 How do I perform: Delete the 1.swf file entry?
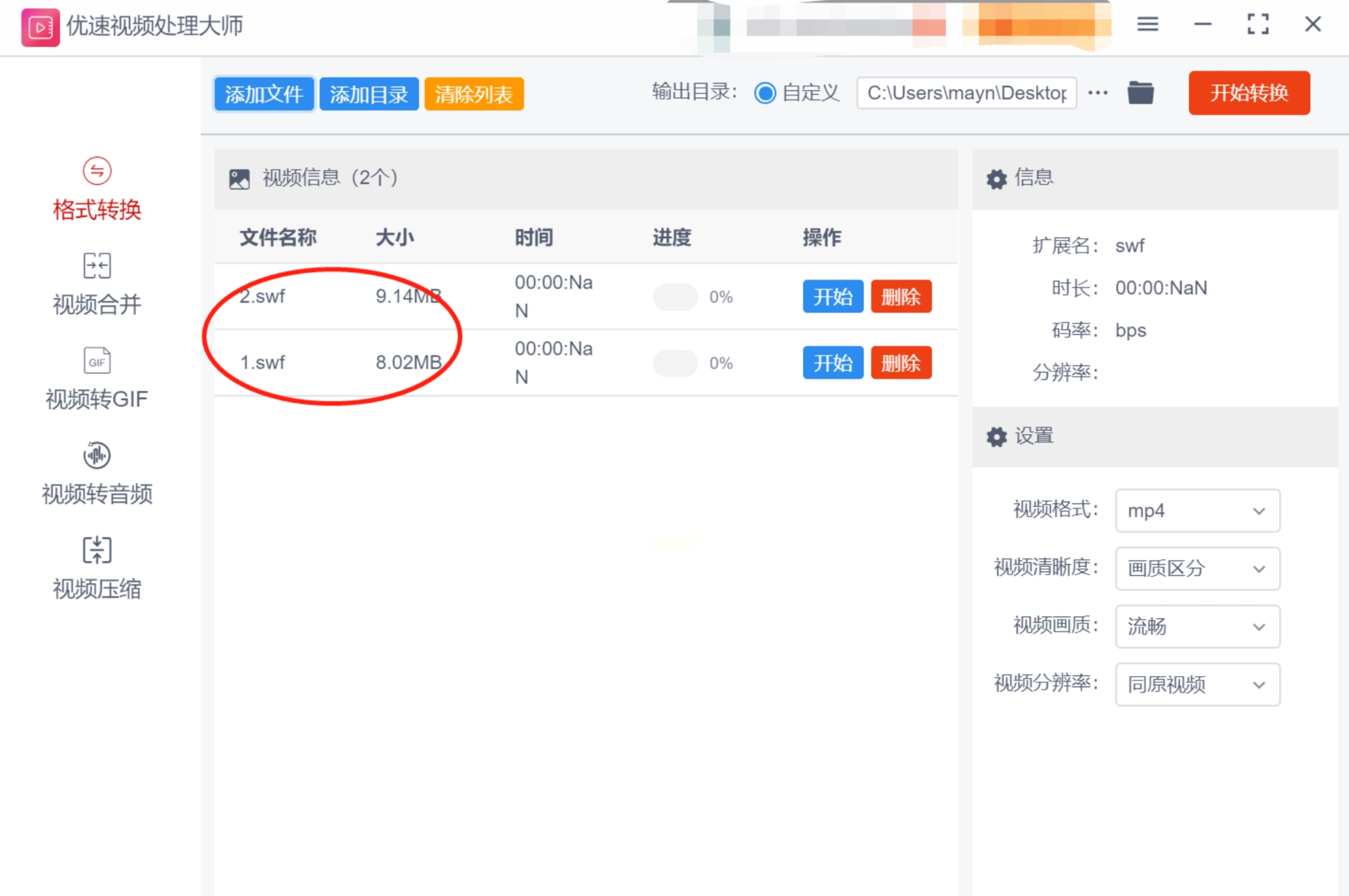pyautogui.click(x=901, y=363)
